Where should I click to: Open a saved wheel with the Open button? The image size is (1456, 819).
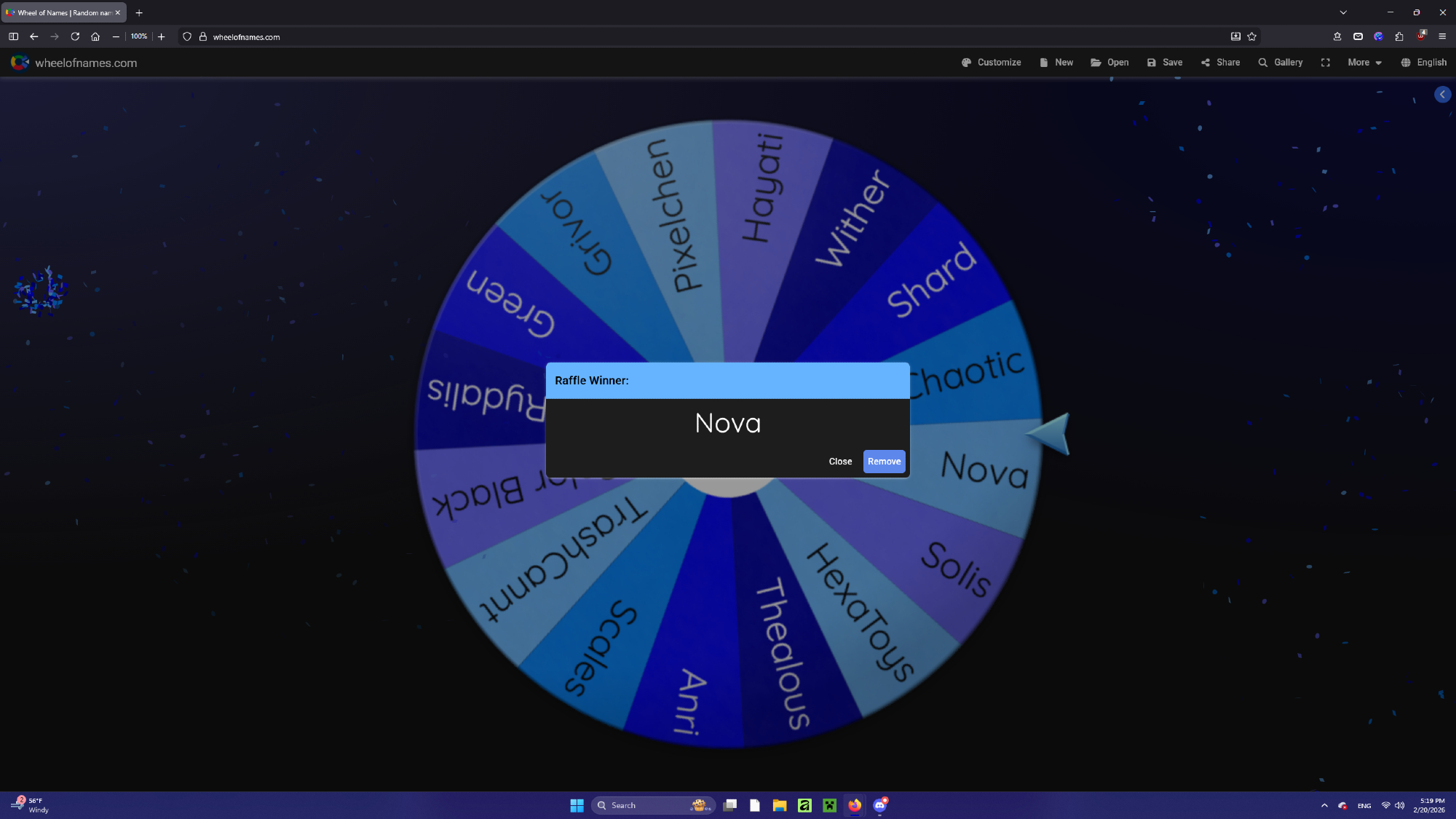(x=1109, y=63)
